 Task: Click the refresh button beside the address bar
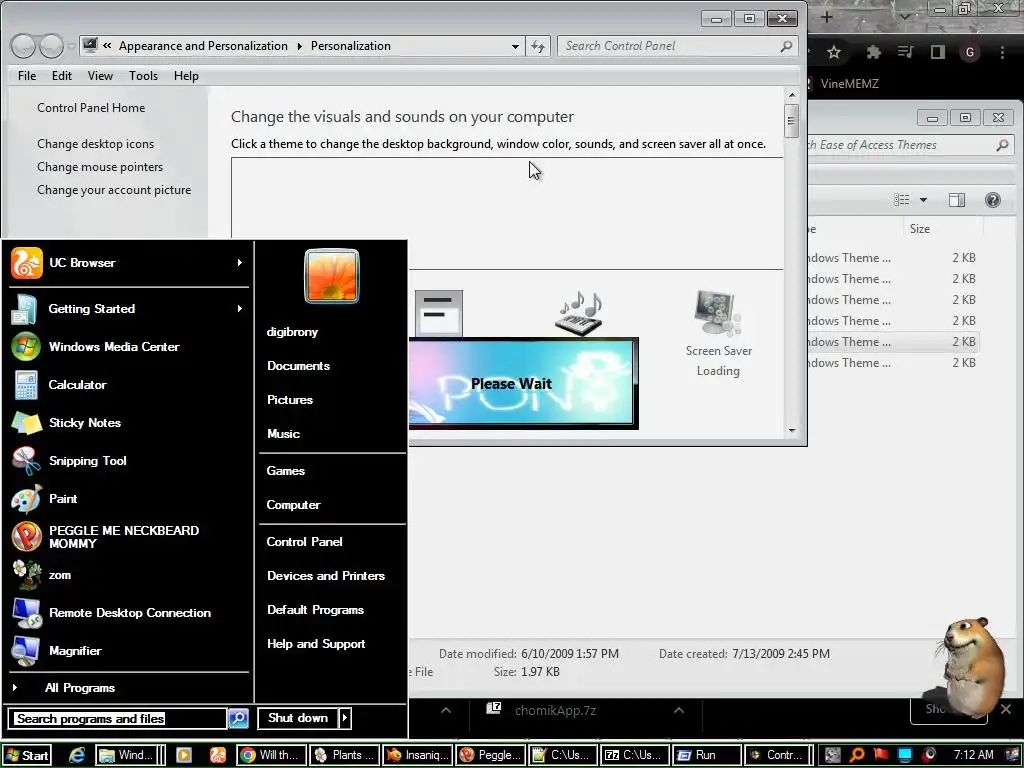click(537, 46)
